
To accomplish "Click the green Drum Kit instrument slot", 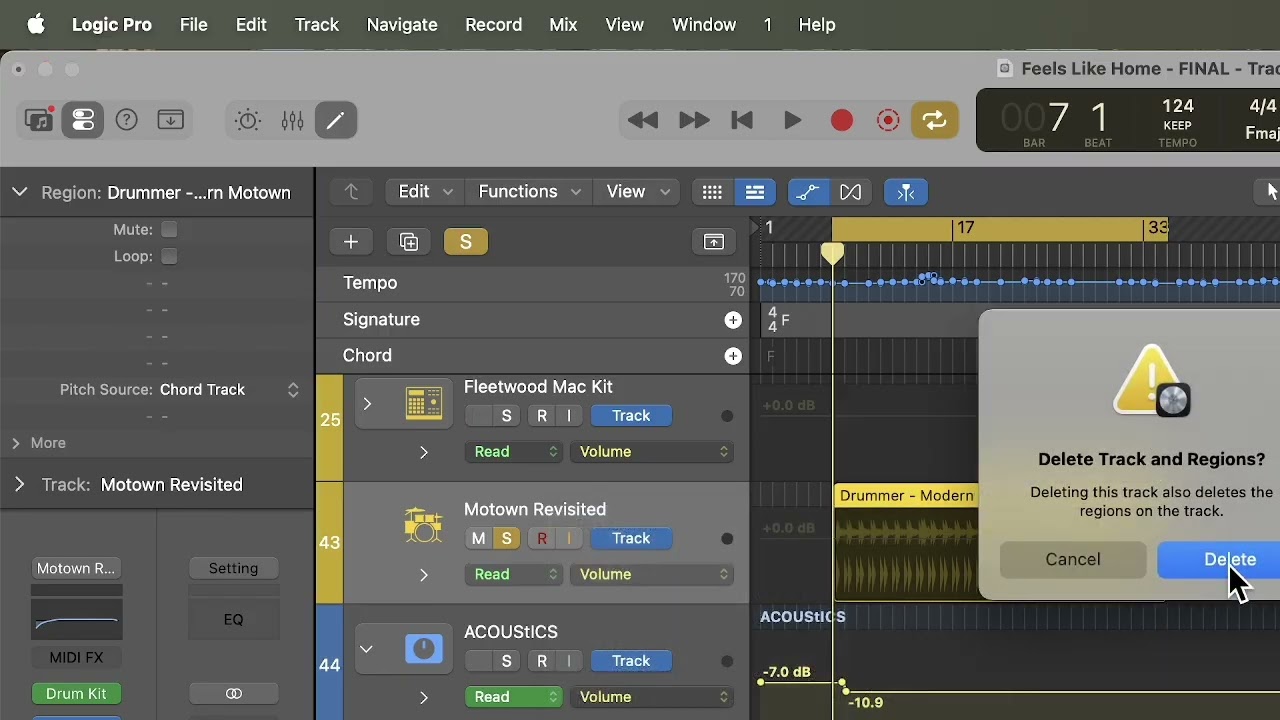I will pyautogui.click(x=76, y=694).
